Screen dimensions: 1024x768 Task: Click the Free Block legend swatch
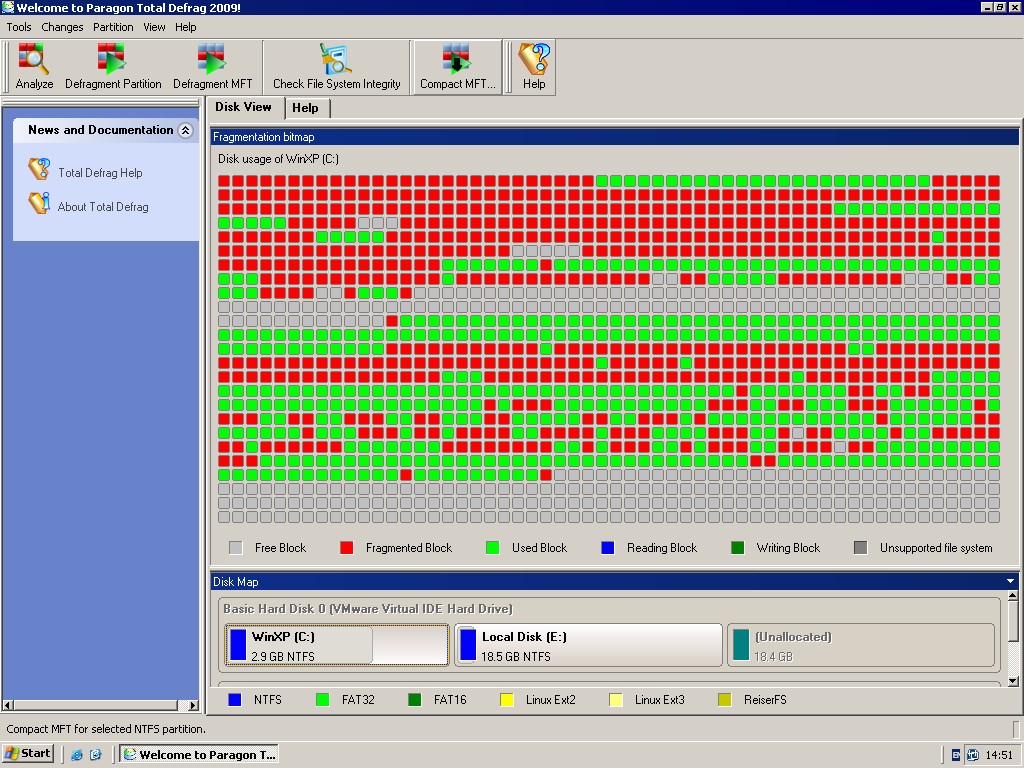(236, 548)
